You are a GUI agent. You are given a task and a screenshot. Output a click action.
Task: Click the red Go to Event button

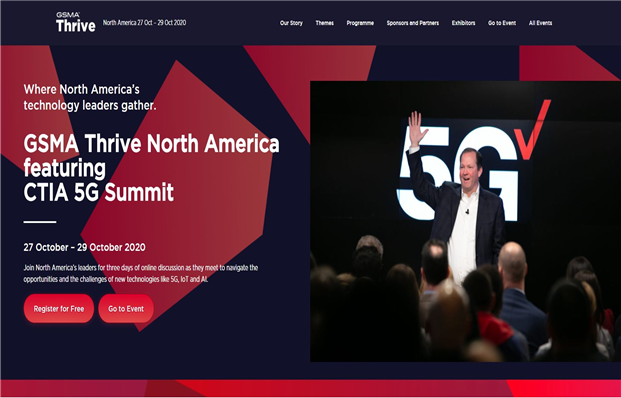(x=126, y=308)
